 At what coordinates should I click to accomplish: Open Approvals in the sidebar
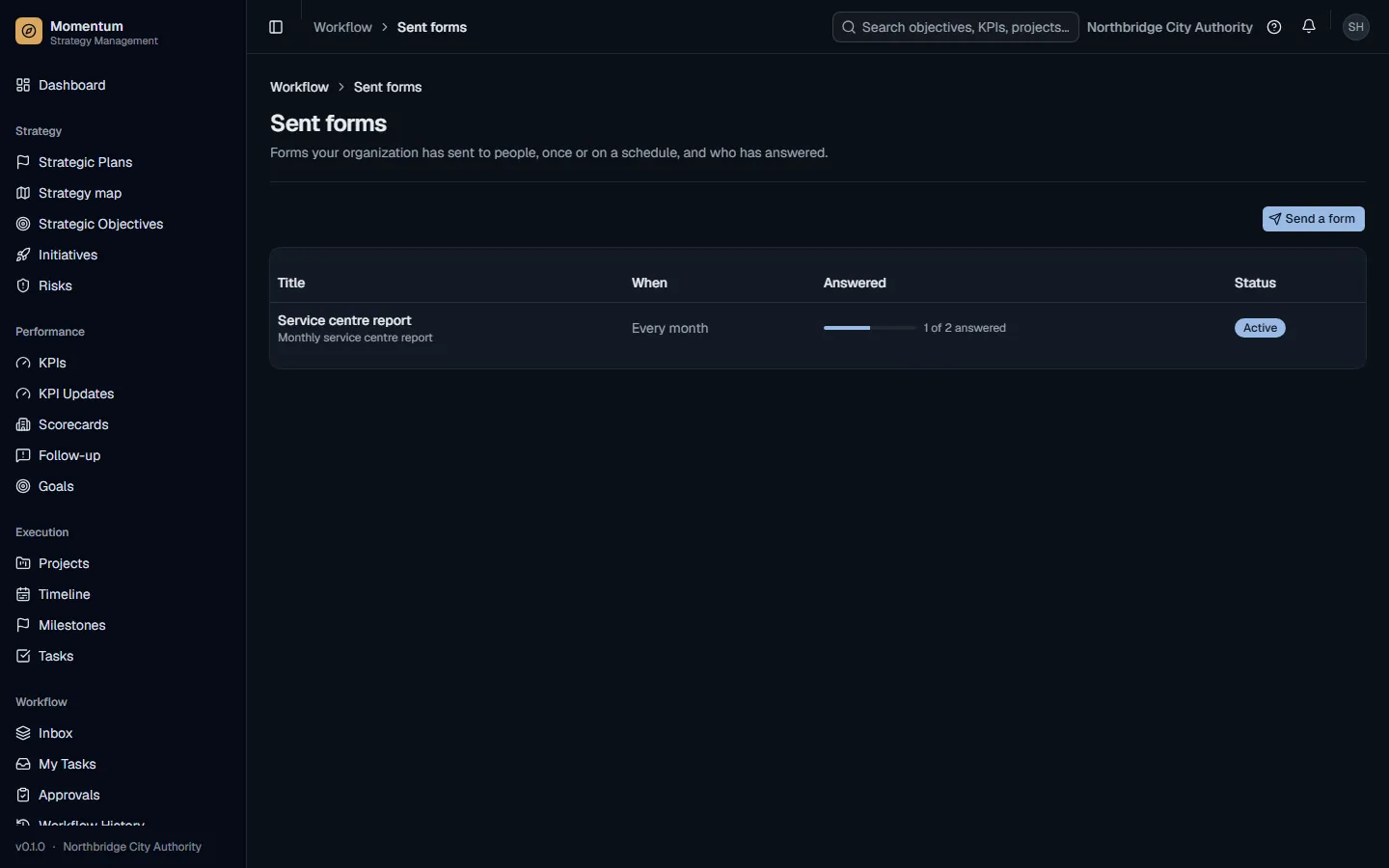123,795
